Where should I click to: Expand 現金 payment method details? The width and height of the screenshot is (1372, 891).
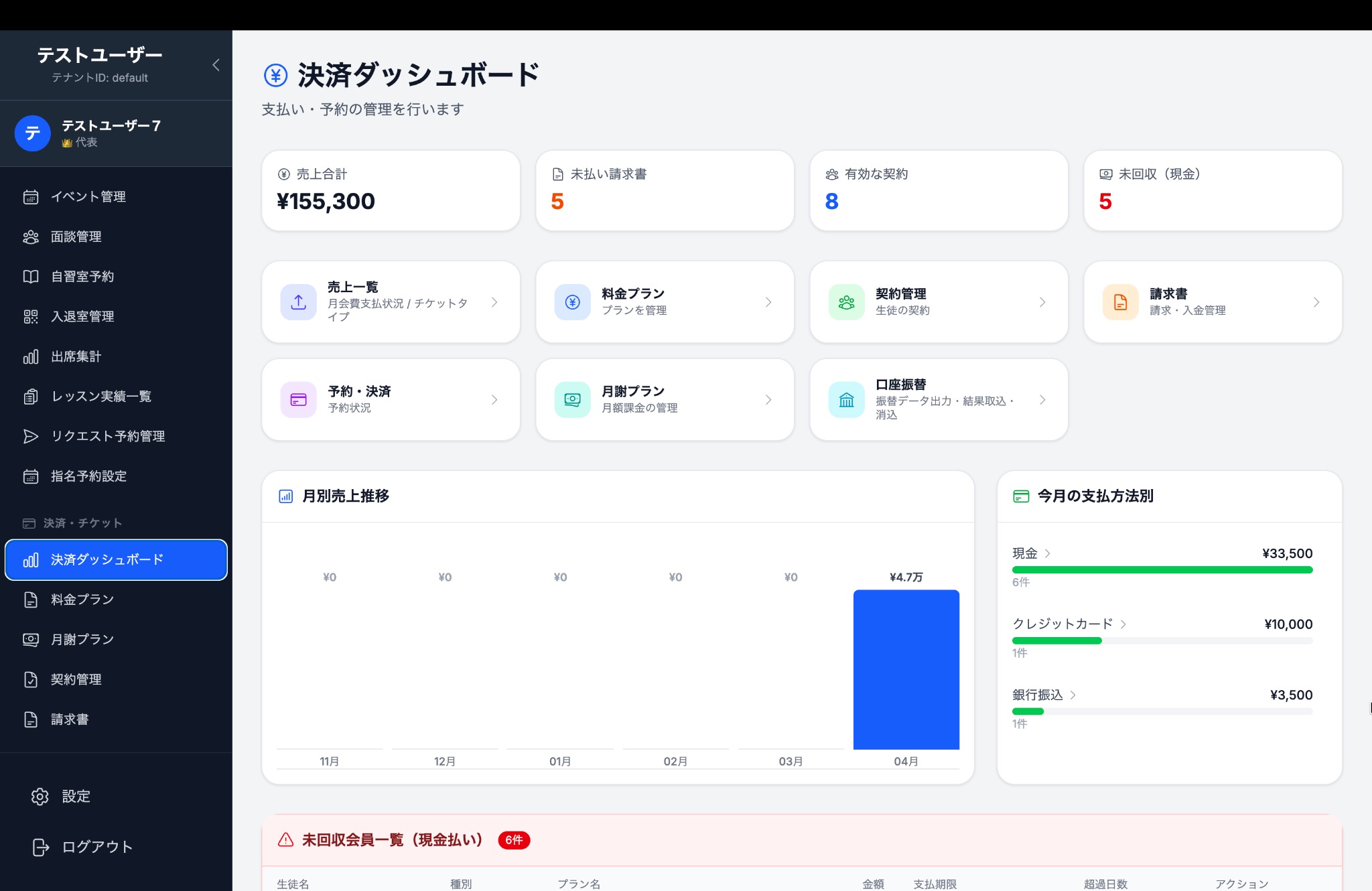(x=1046, y=553)
